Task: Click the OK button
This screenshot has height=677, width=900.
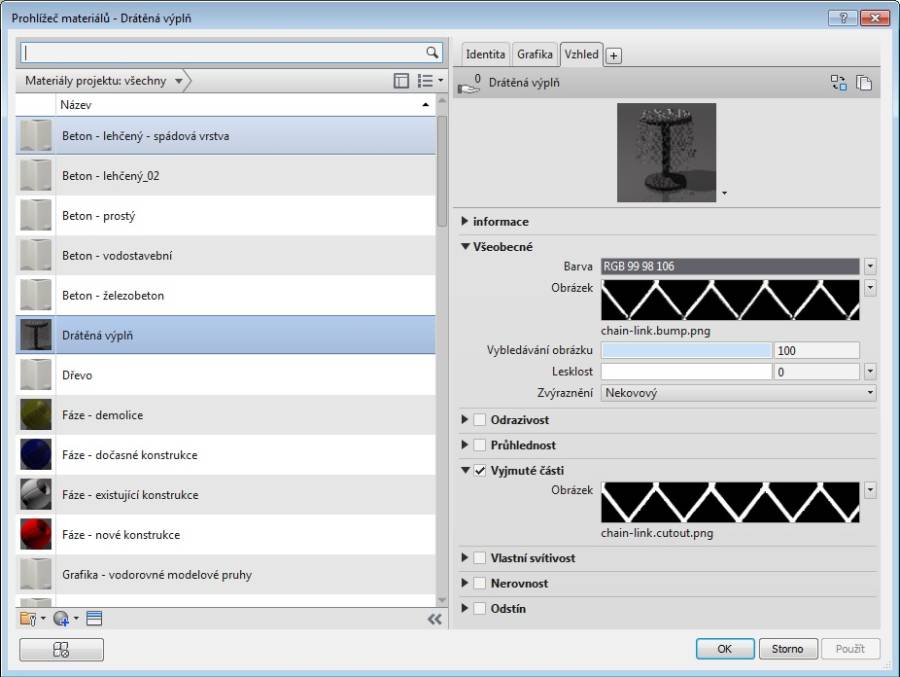Action: pyautogui.click(x=725, y=649)
